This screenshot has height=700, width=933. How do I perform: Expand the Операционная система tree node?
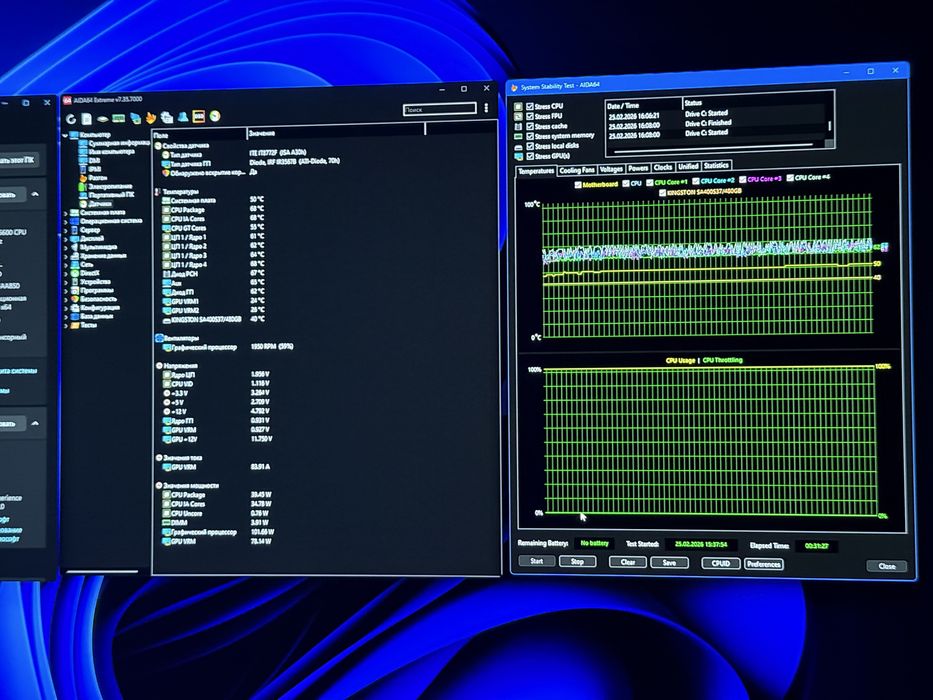point(65,221)
